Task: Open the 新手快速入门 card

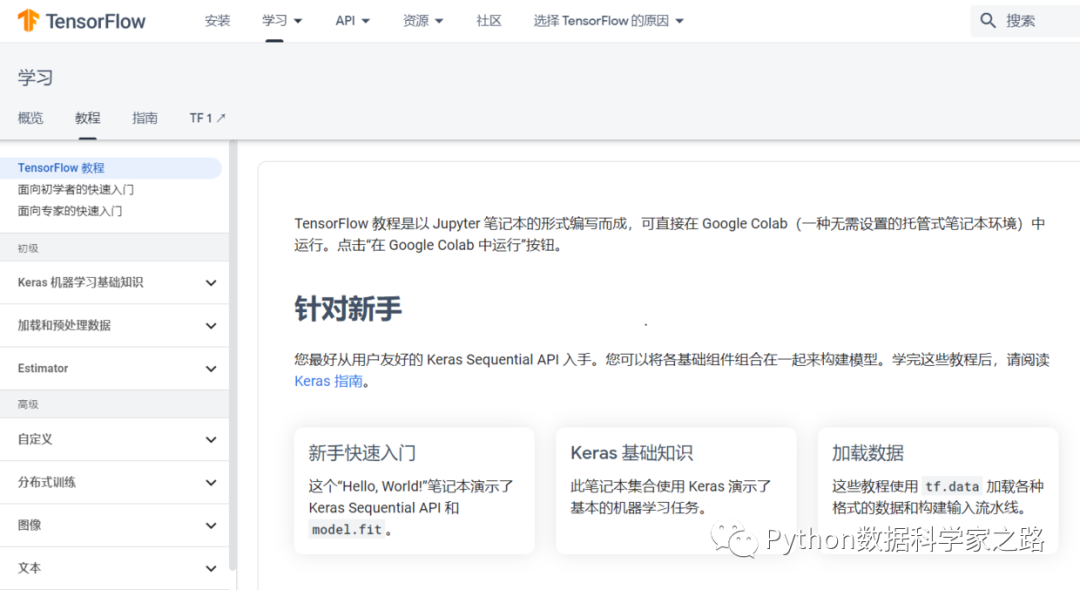Action: (414, 490)
